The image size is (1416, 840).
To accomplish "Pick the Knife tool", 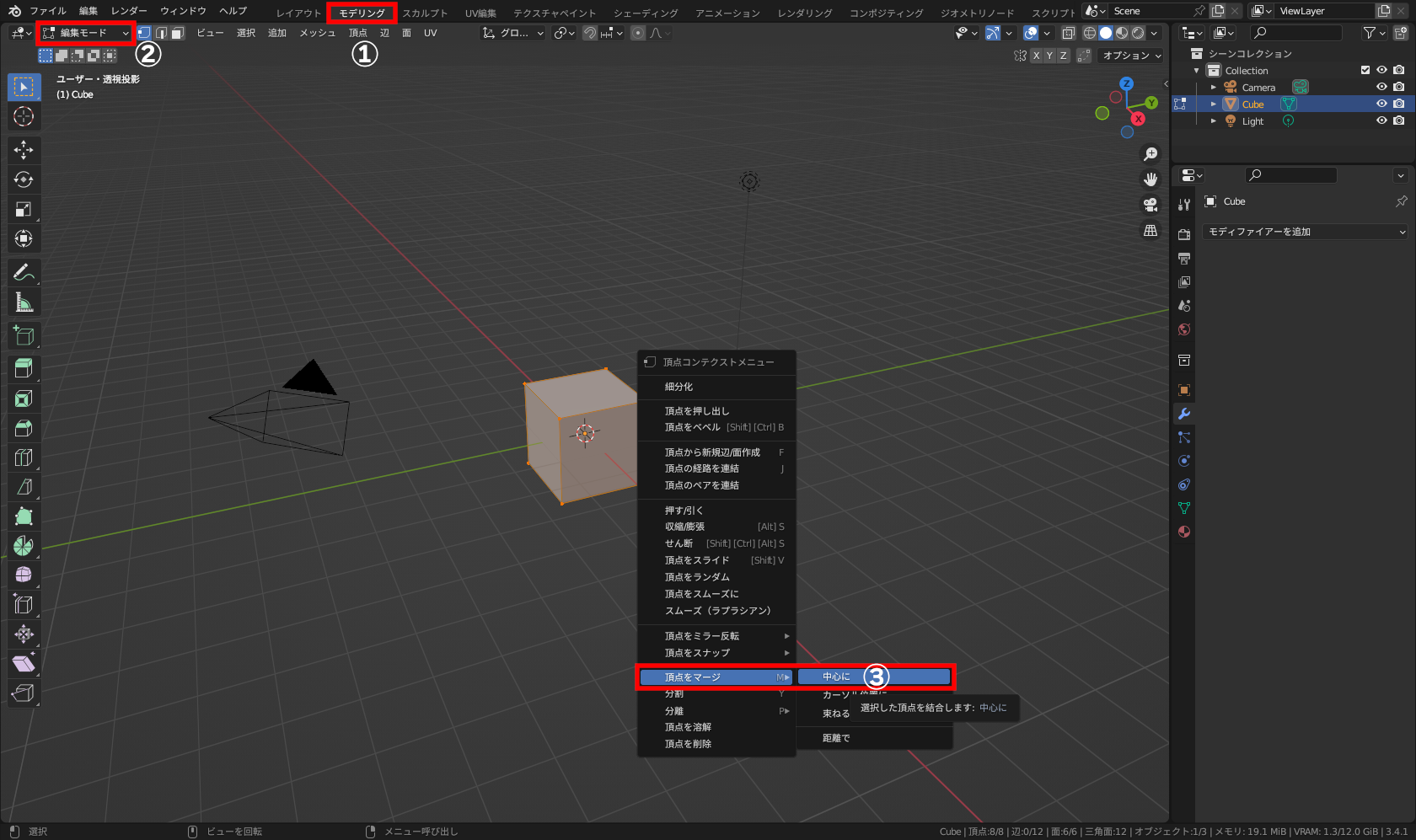I will [x=24, y=487].
